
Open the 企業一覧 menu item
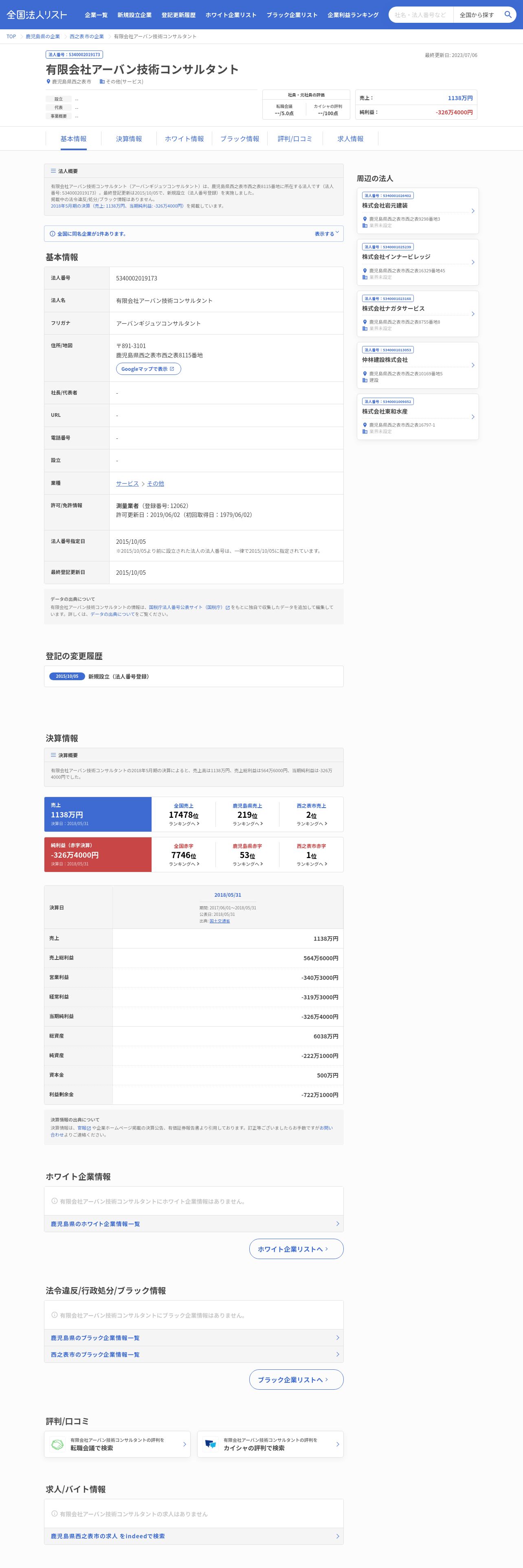click(x=96, y=15)
